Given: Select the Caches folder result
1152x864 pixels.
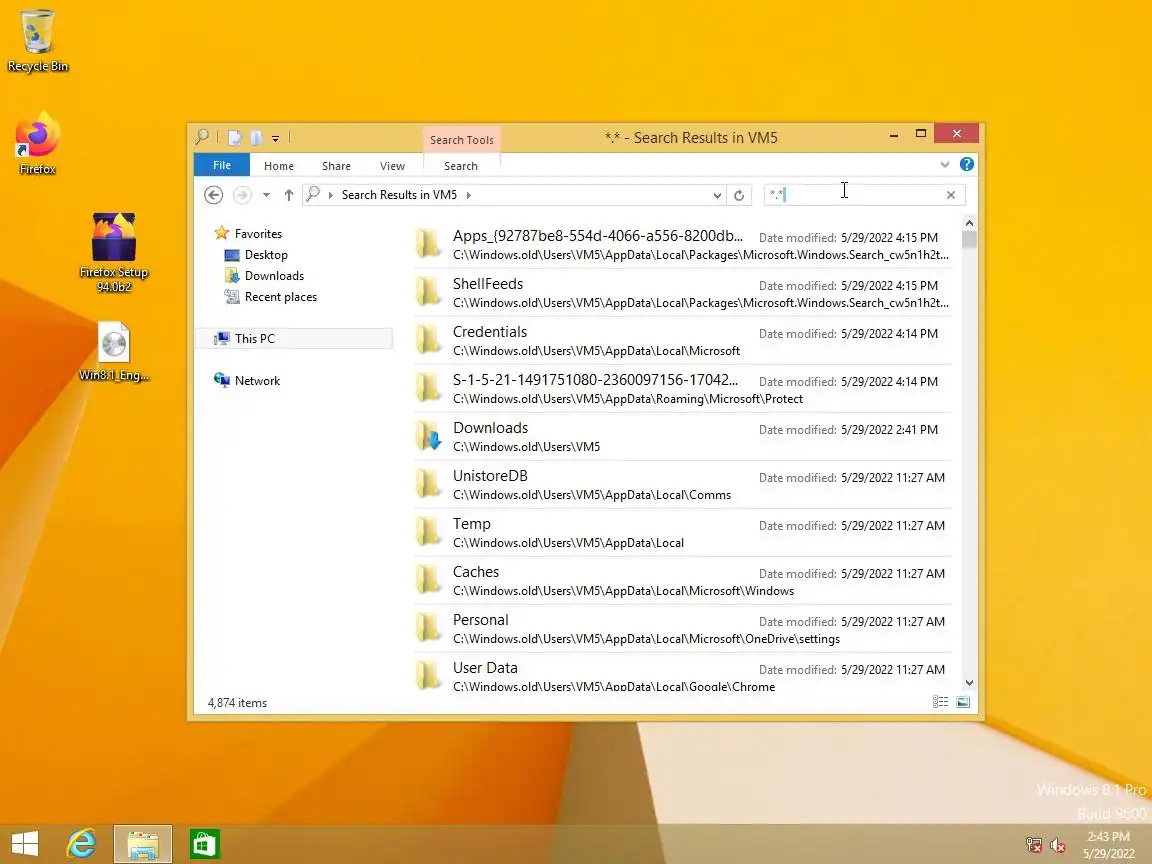Looking at the screenshot, I should click(683, 580).
